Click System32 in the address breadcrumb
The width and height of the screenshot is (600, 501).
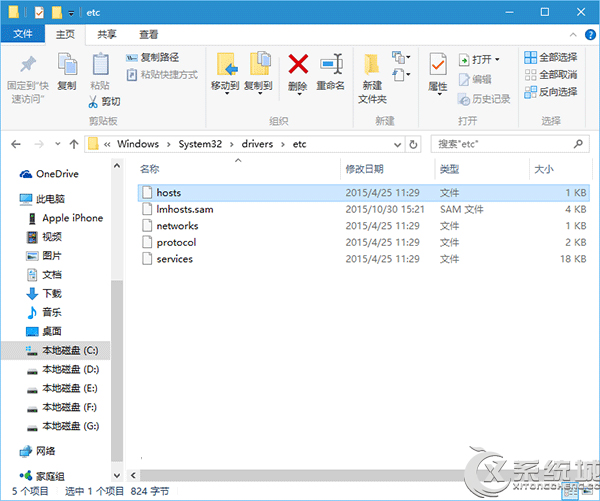200,144
